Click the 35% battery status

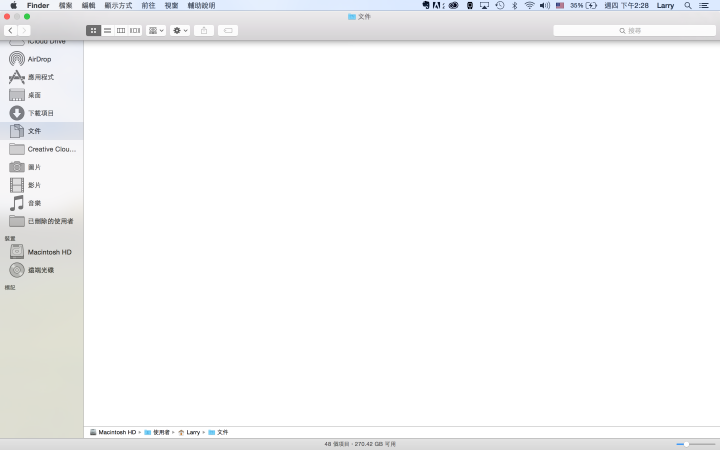pyautogui.click(x=583, y=6)
